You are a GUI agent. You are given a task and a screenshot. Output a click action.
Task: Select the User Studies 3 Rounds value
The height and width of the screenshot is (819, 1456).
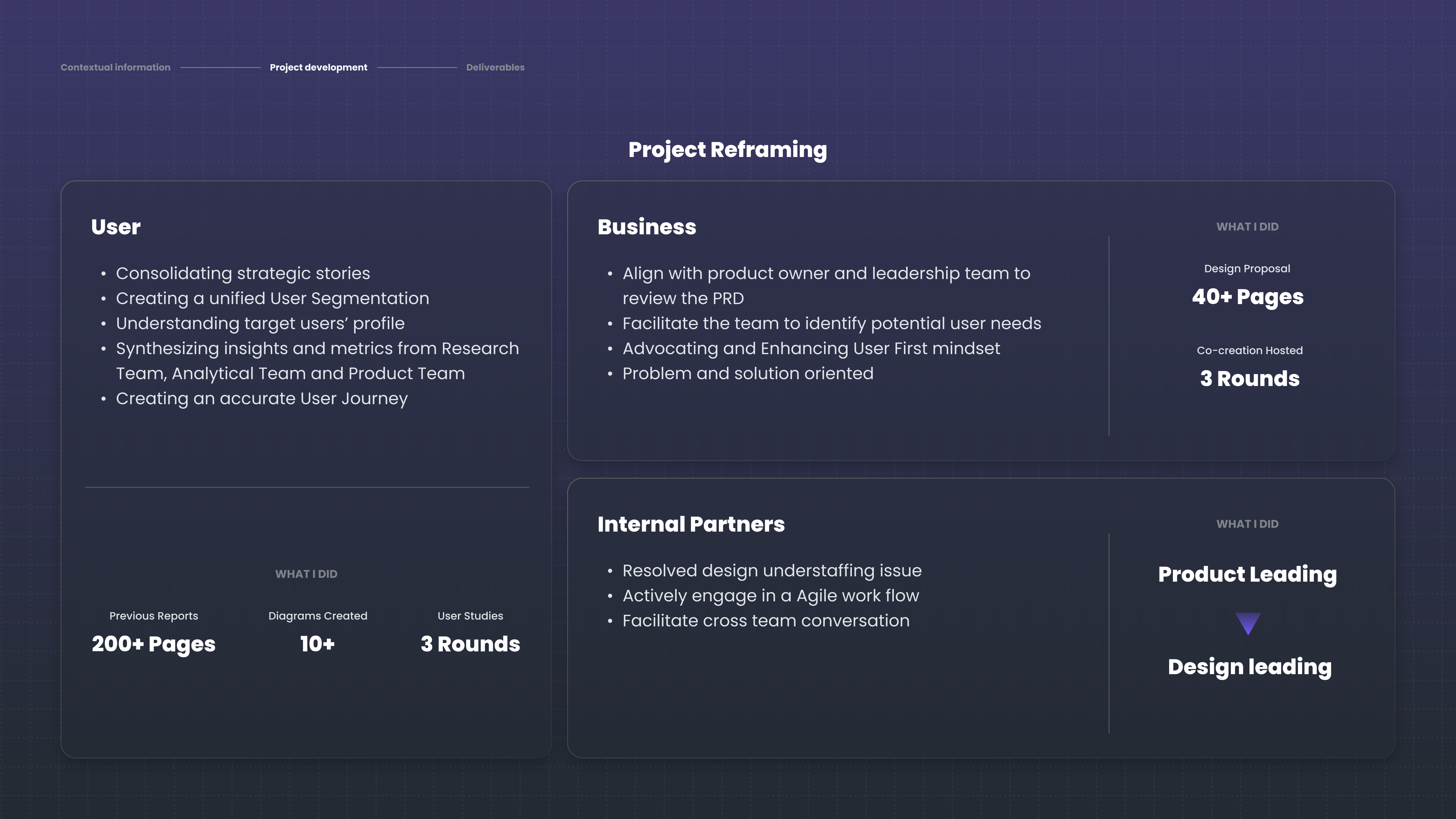pos(470,644)
